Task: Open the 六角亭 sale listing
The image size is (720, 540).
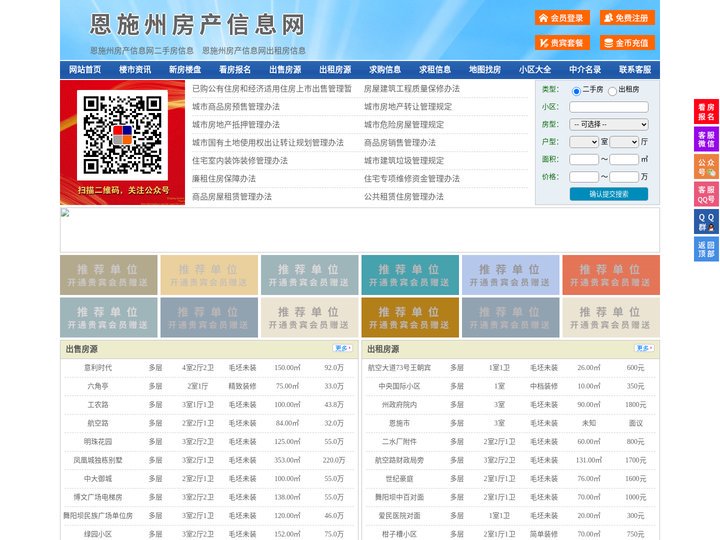Action: pyautogui.click(x=98, y=386)
